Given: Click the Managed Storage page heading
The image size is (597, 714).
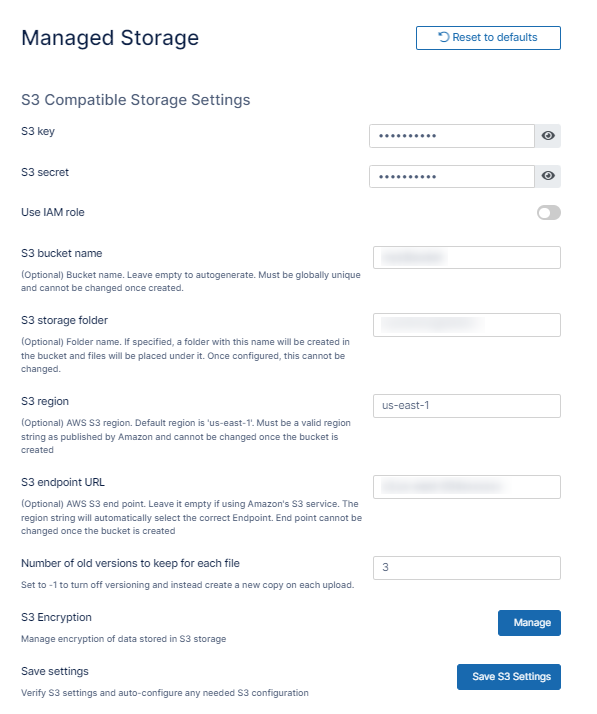Looking at the screenshot, I should click(x=110, y=38).
